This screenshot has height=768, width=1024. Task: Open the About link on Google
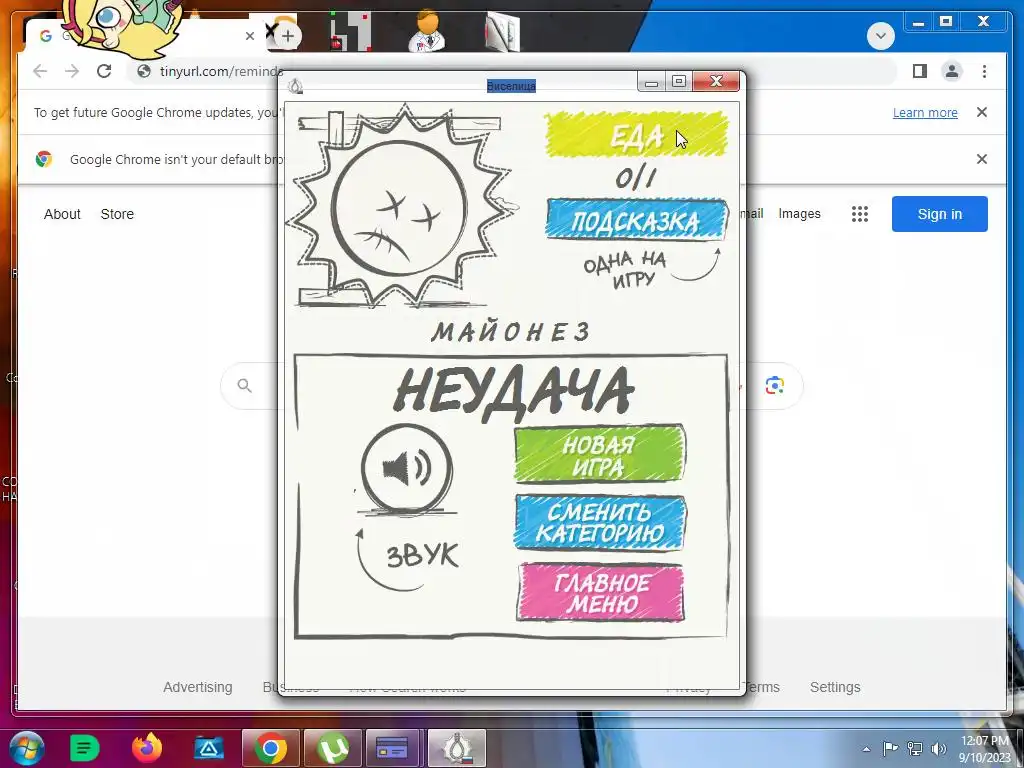(x=62, y=214)
